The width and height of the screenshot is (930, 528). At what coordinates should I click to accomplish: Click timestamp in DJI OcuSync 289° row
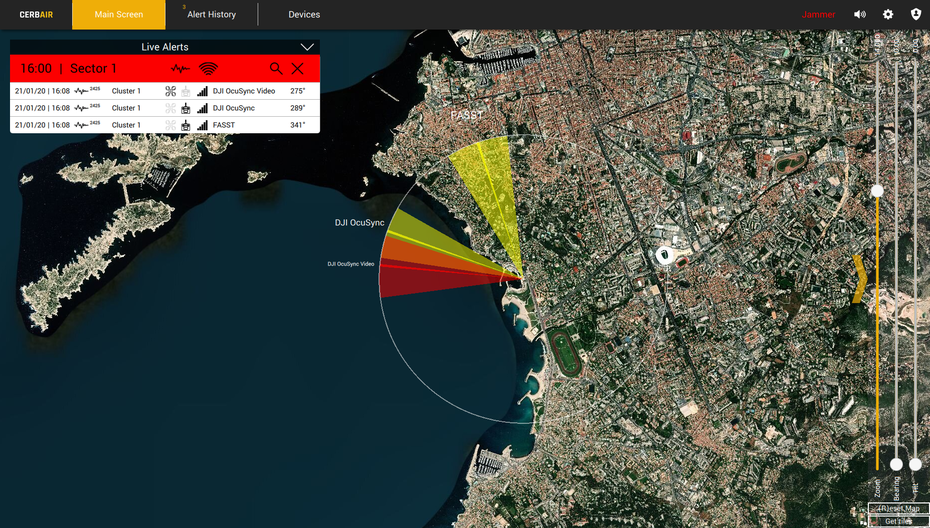click(x=42, y=108)
